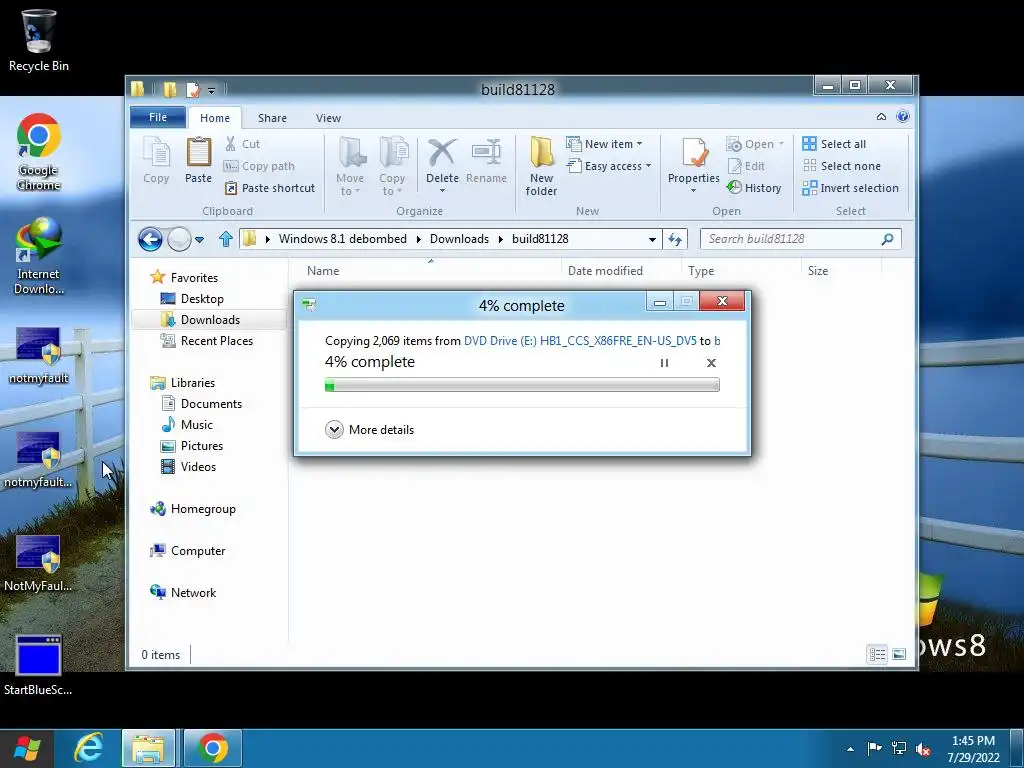Open the File menu tab

(158, 117)
